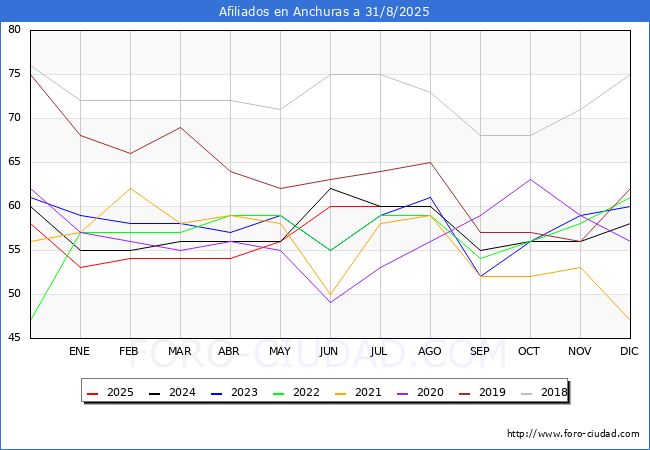Viewport: 650px width, 450px height.
Task: Click the ABR month axis label
Action: coord(229,351)
